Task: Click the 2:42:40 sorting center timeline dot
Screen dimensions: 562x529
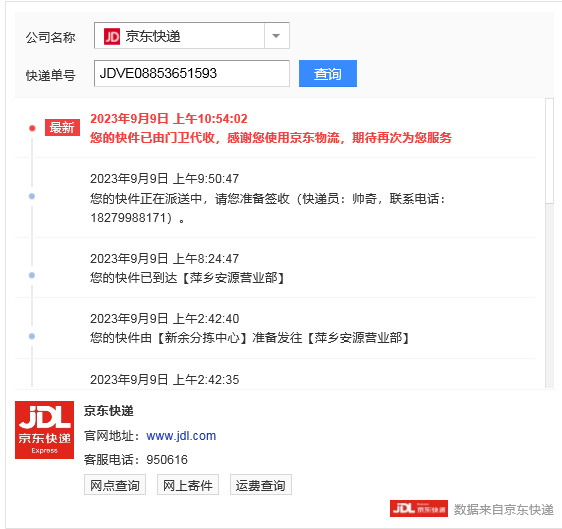Action: [x=32, y=336]
